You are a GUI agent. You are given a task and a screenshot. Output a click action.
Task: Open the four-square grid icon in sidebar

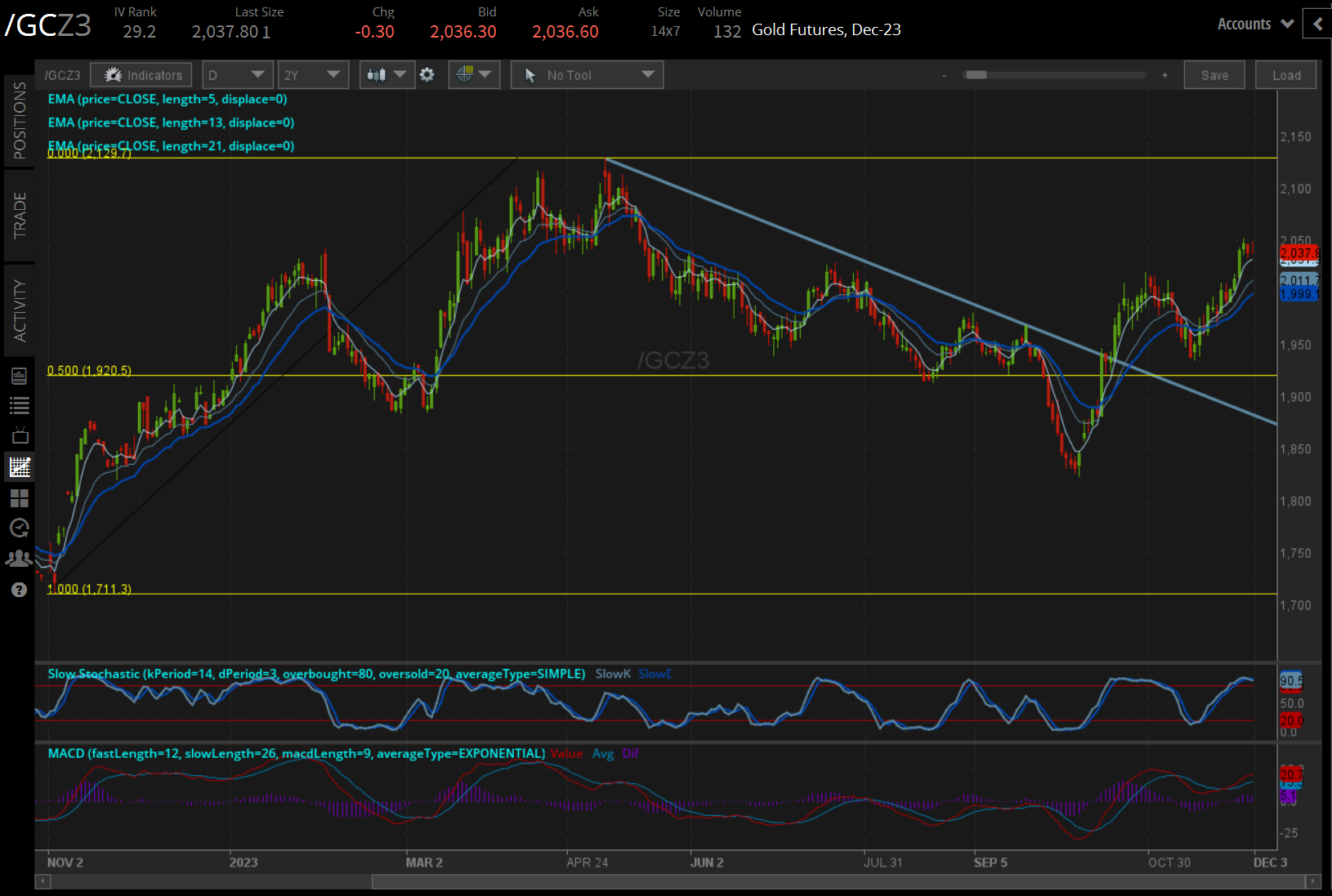pyautogui.click(x=19, y=497)
